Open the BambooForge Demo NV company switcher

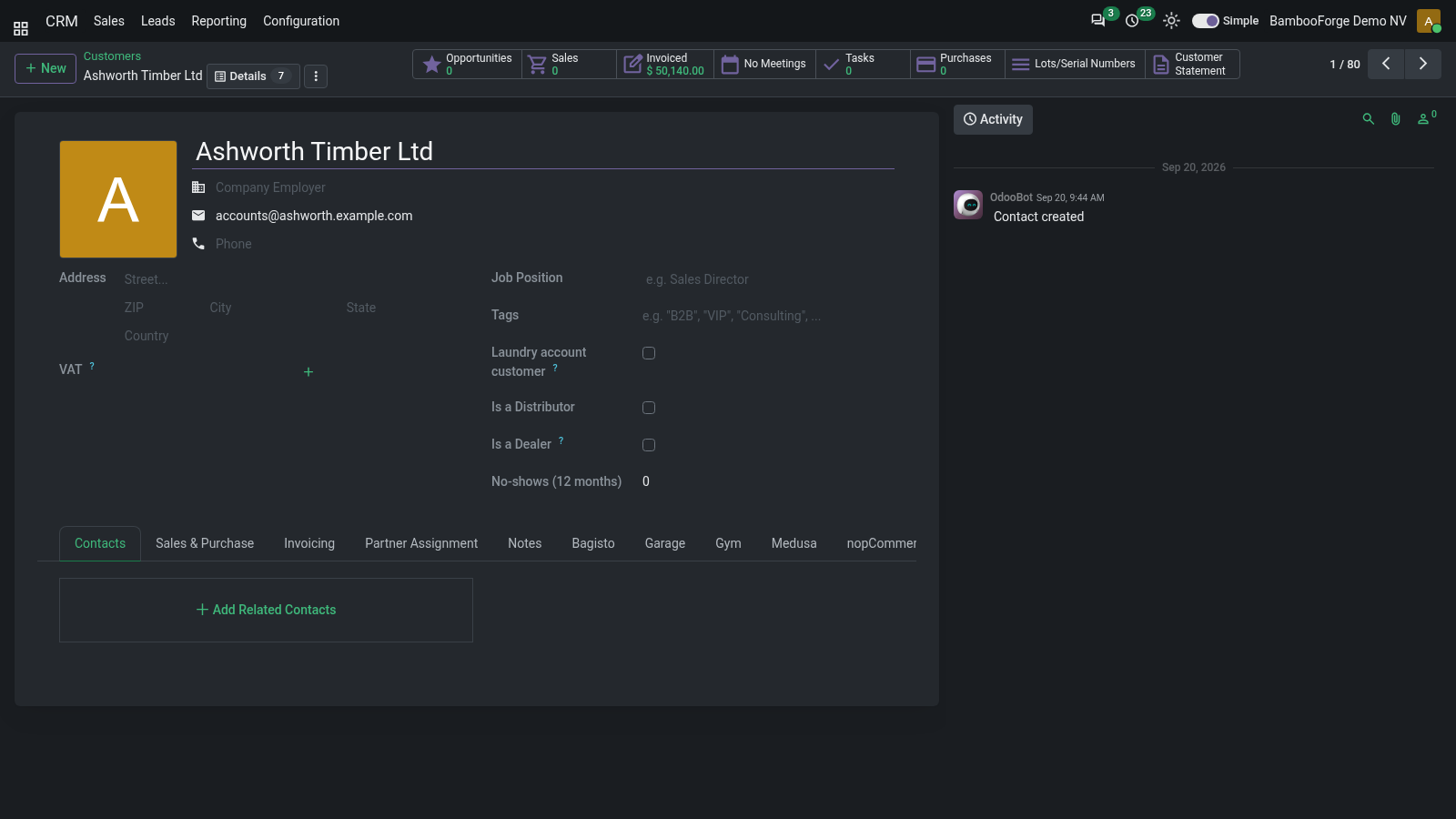pyautogui.click(x=1338, y=21)
